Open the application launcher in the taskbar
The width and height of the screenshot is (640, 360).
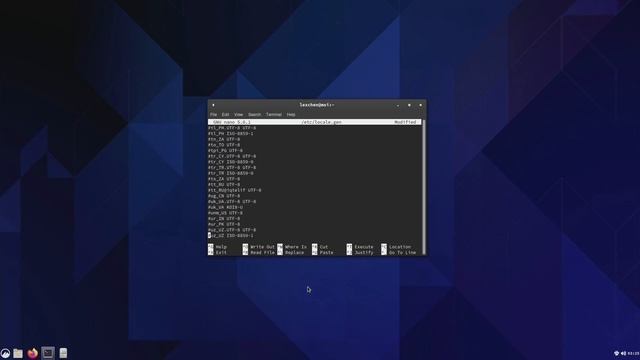pyautogui.click(x=5, y=353)
